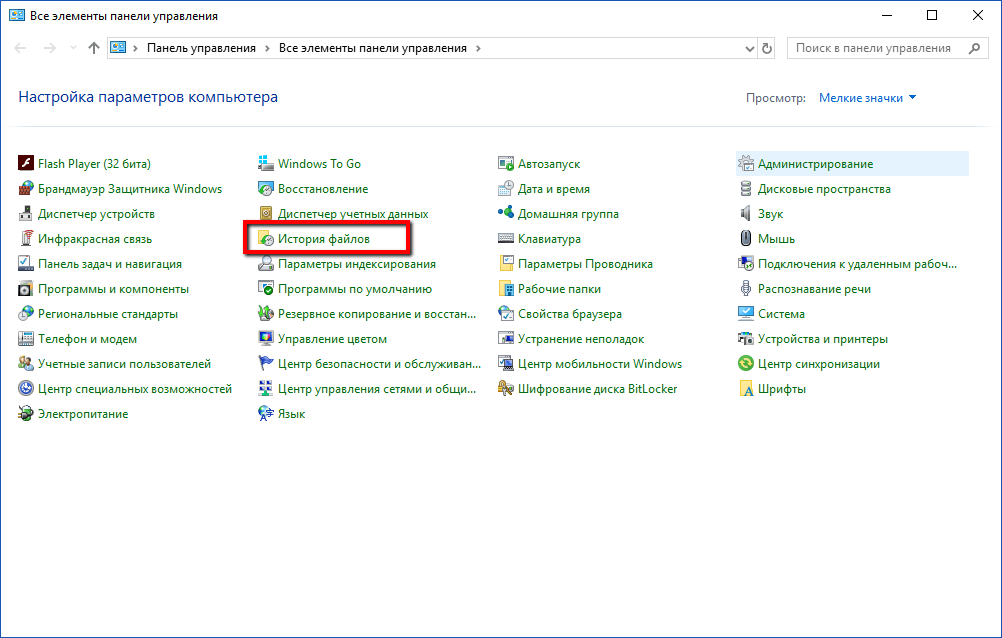The width and height of the screenshot is (1002, 638).
Task: Go back with the Back arrow
Action: tap(20, 48)
